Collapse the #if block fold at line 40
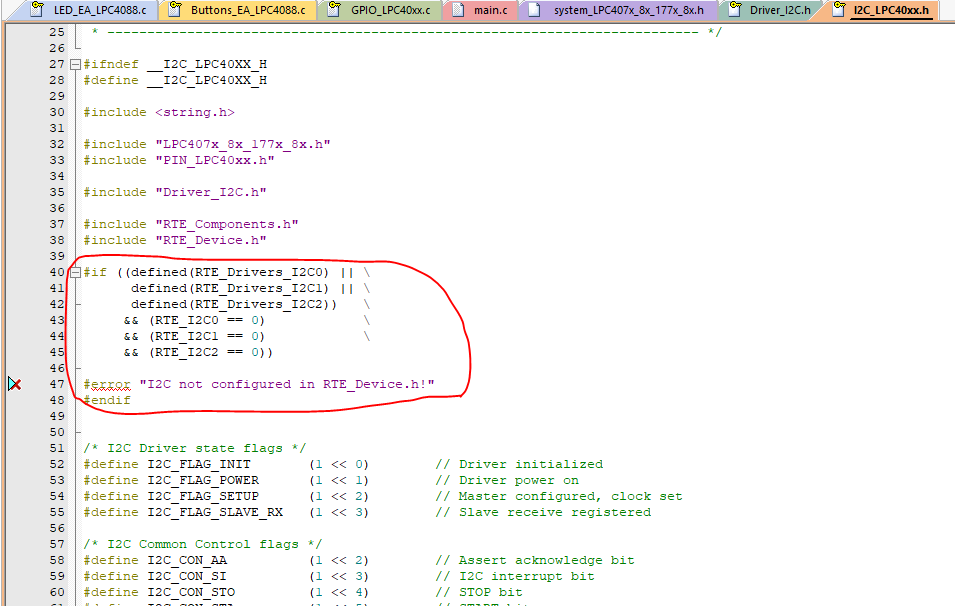Viewport: 955px width, 606px height. pos(76,272)
